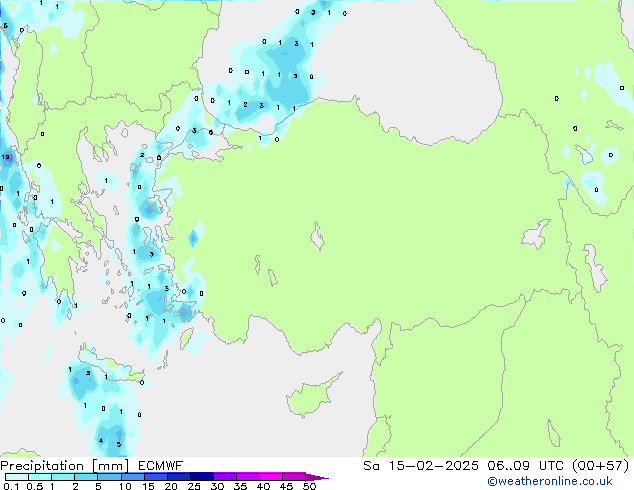Click the 'Precipitation [mm]' title text
This screenshot has width=634, height=490.
pos(64,466)
